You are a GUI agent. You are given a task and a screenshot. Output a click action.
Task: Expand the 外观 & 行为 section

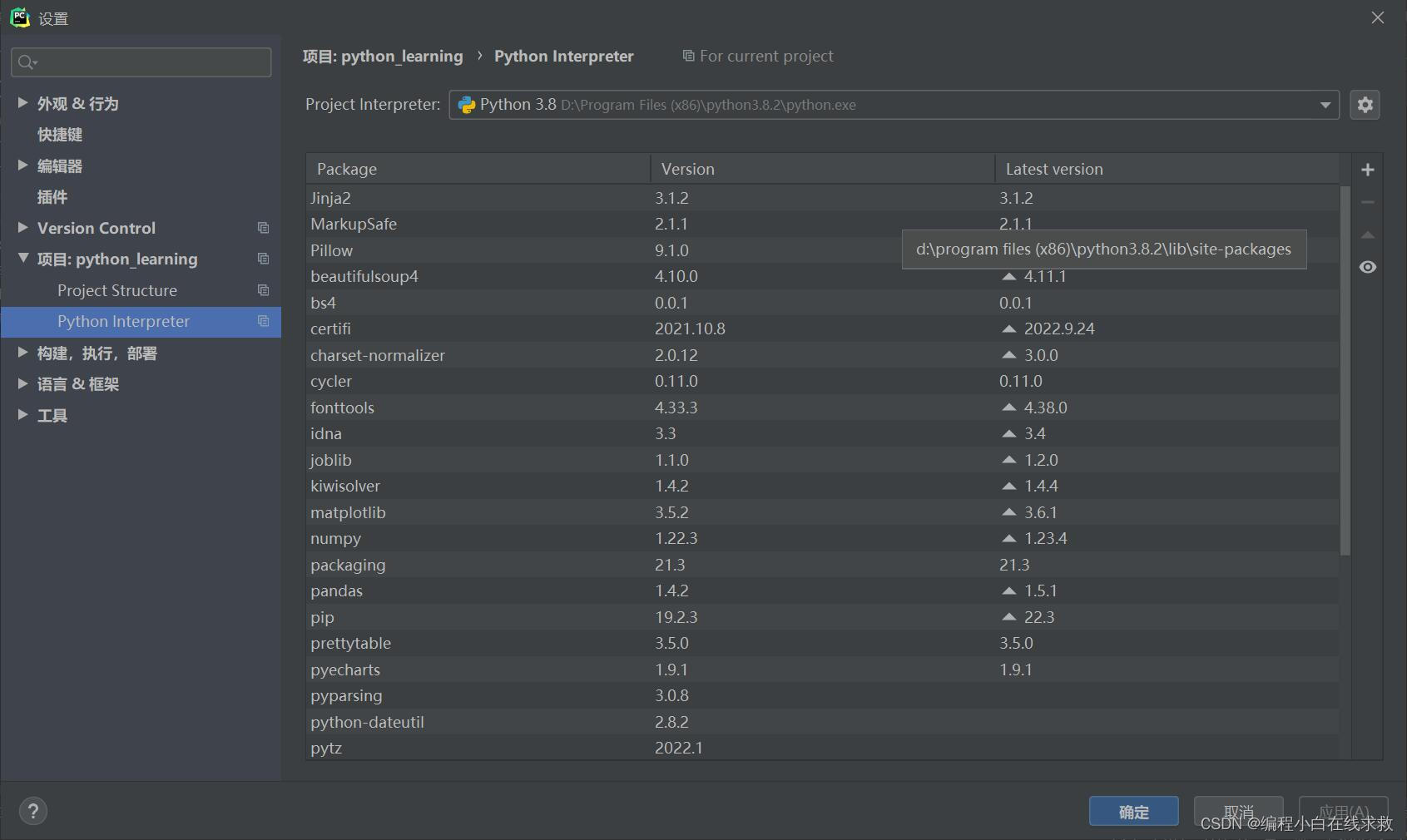[22, 103]
